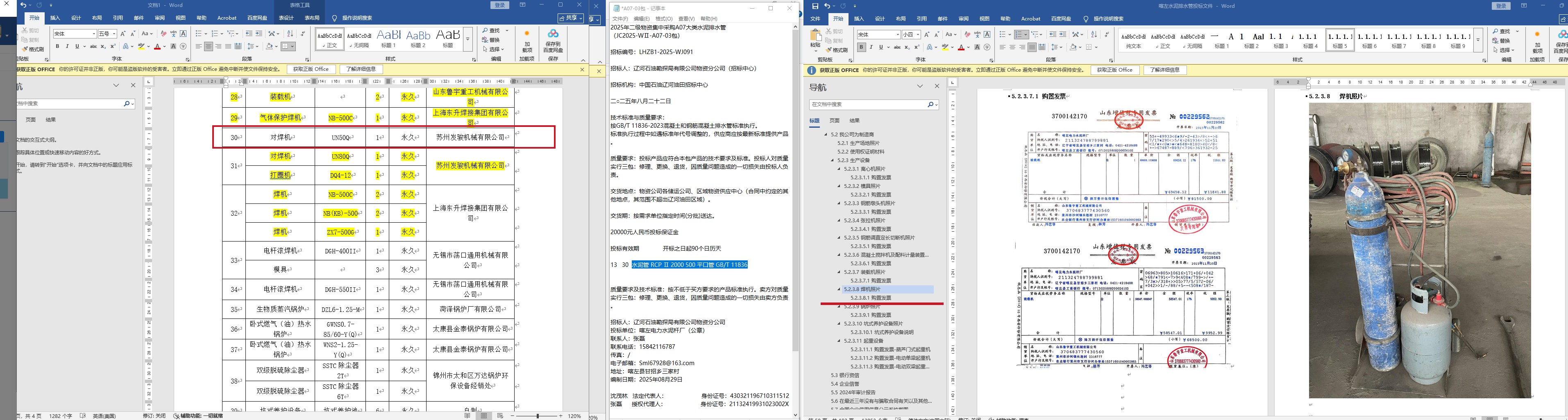This screenshot has height=420, width=1568.
Task: Switch to 页面 tab in 投标文件 navigation pane
Action: coord(835,121)
